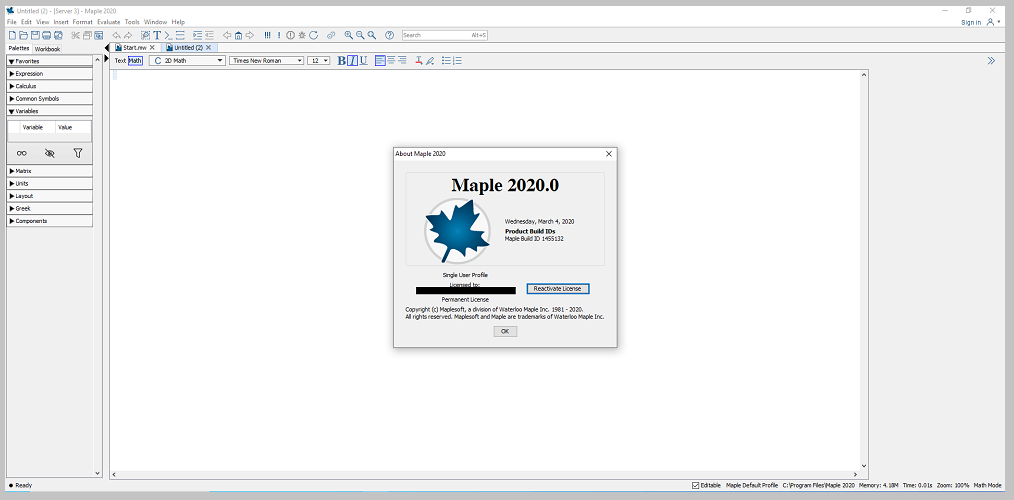Open the Evaluate menu

[109, 22]
